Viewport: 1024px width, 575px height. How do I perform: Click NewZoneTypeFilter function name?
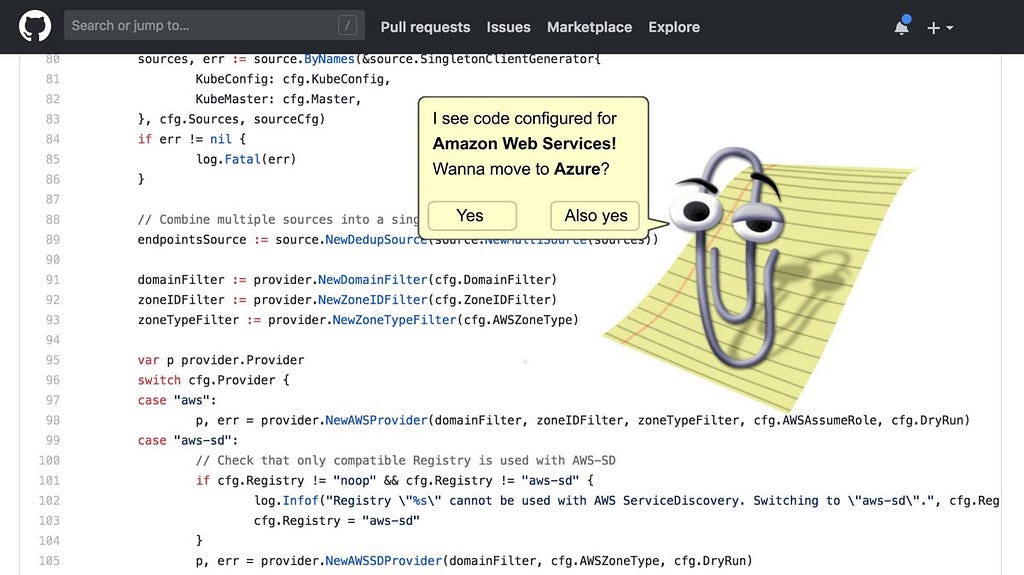click(x=394, y=320)
